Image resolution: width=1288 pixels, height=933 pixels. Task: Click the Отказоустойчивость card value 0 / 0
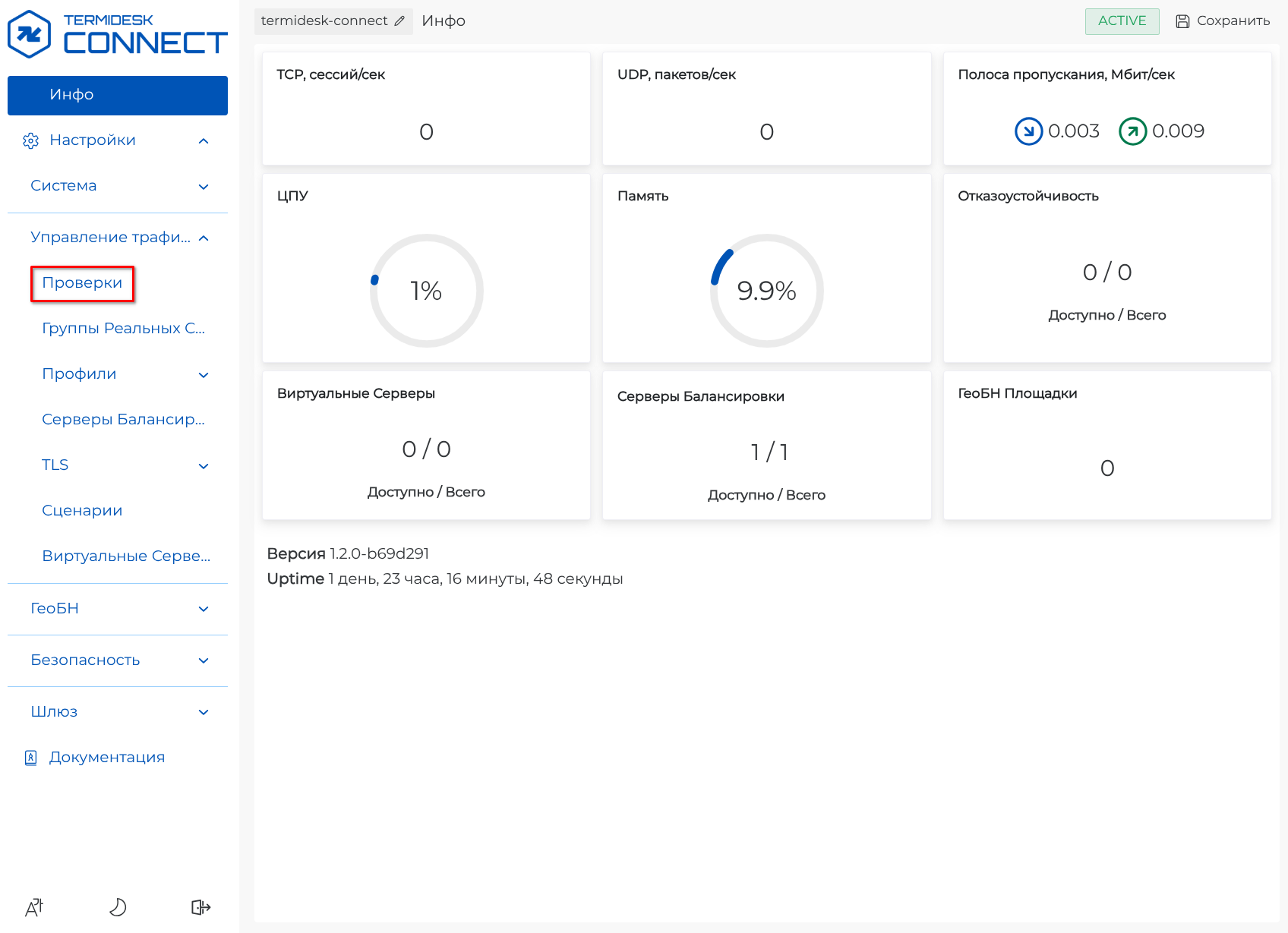point(1107,273)
